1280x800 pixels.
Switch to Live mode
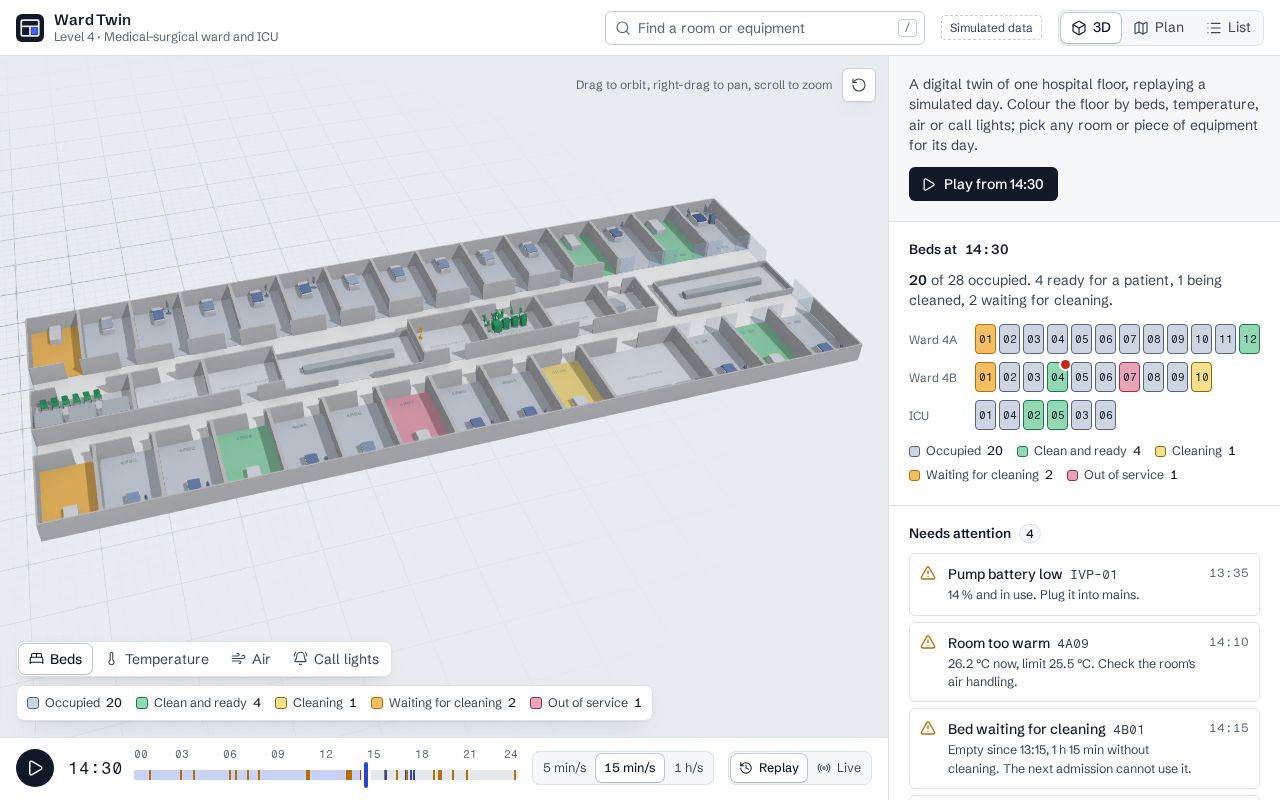pyautogui.click(x=839, y=768)
